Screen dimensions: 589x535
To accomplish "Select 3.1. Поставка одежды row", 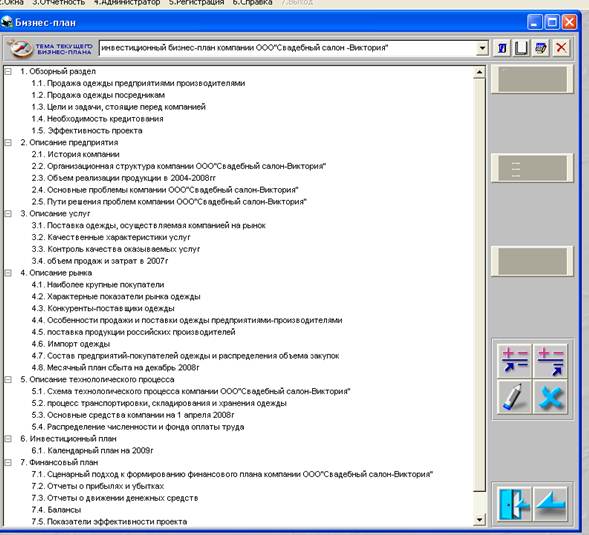I will pos(148,225).
